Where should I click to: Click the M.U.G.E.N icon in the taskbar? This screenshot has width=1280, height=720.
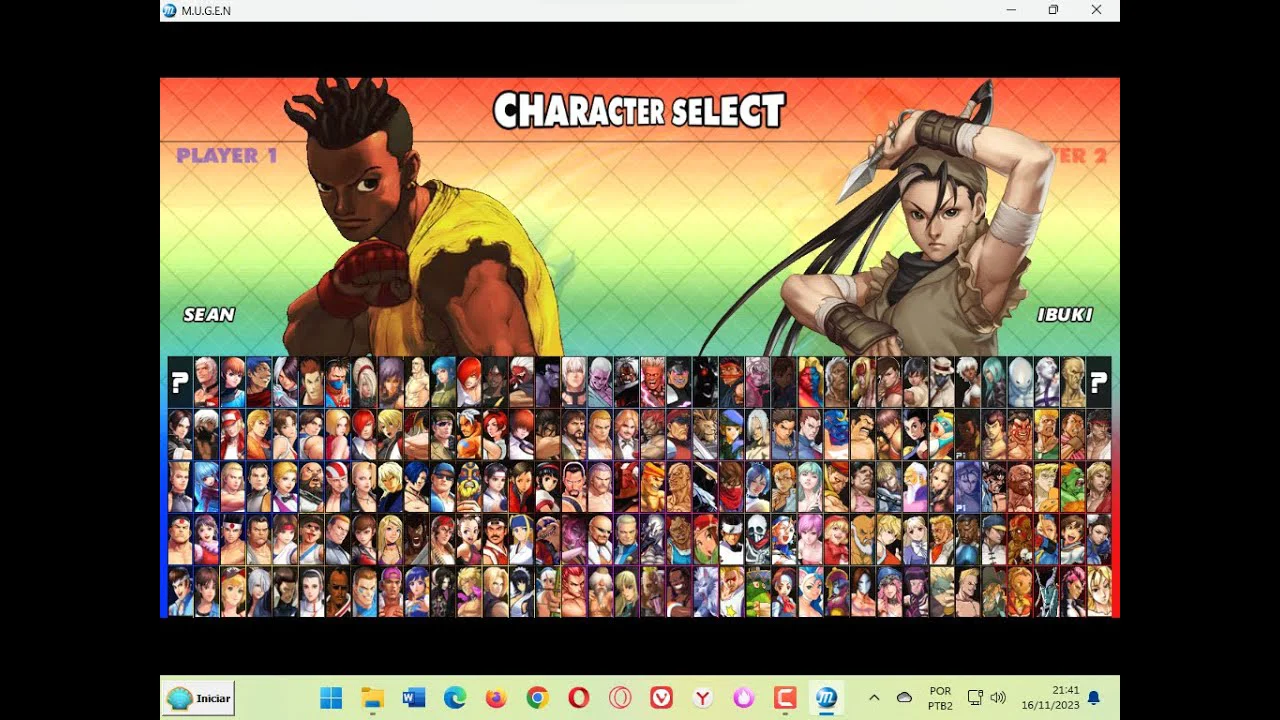pyautogui.click(x=826, y=698)
